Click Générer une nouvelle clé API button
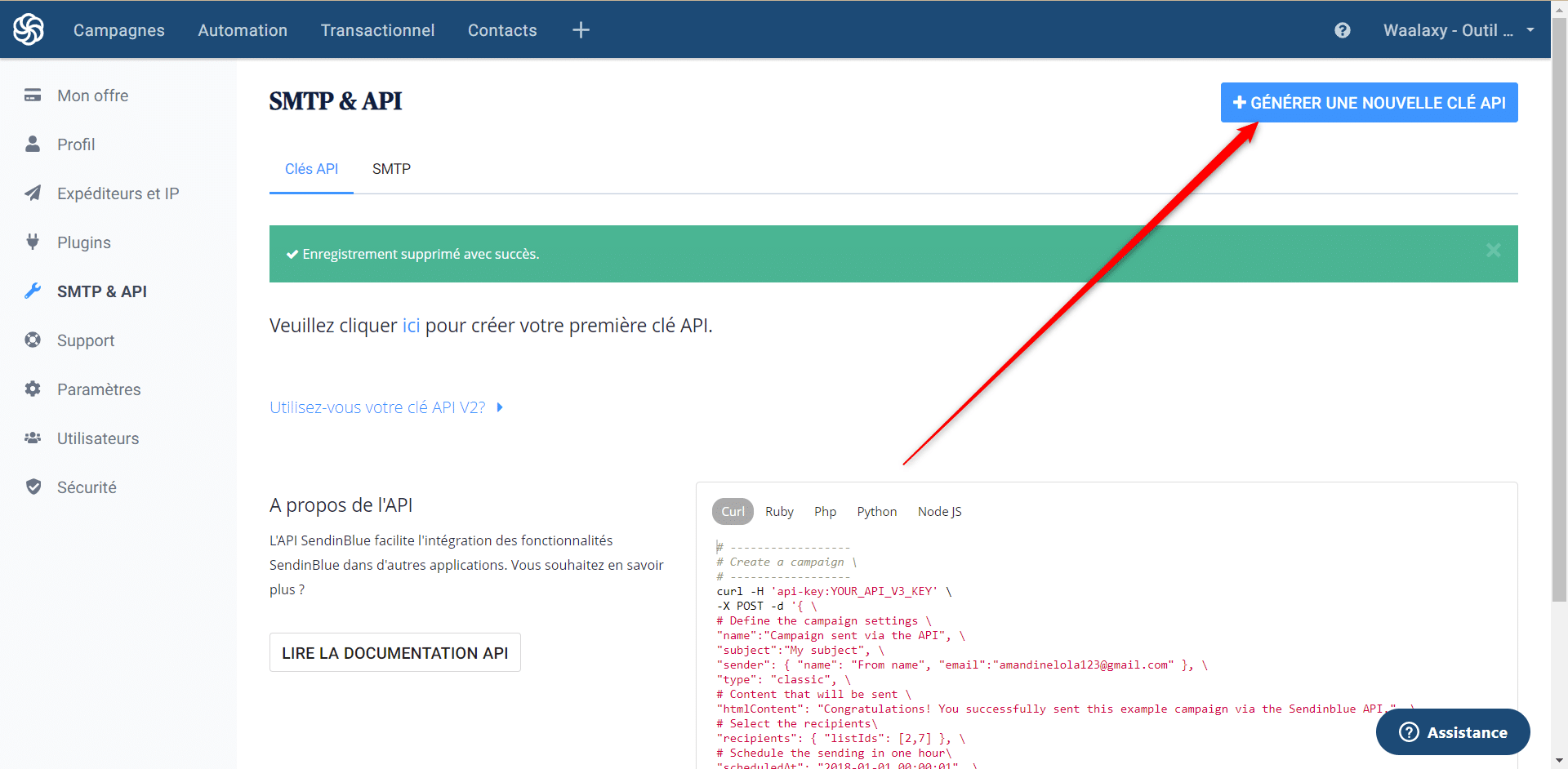 1370,103
